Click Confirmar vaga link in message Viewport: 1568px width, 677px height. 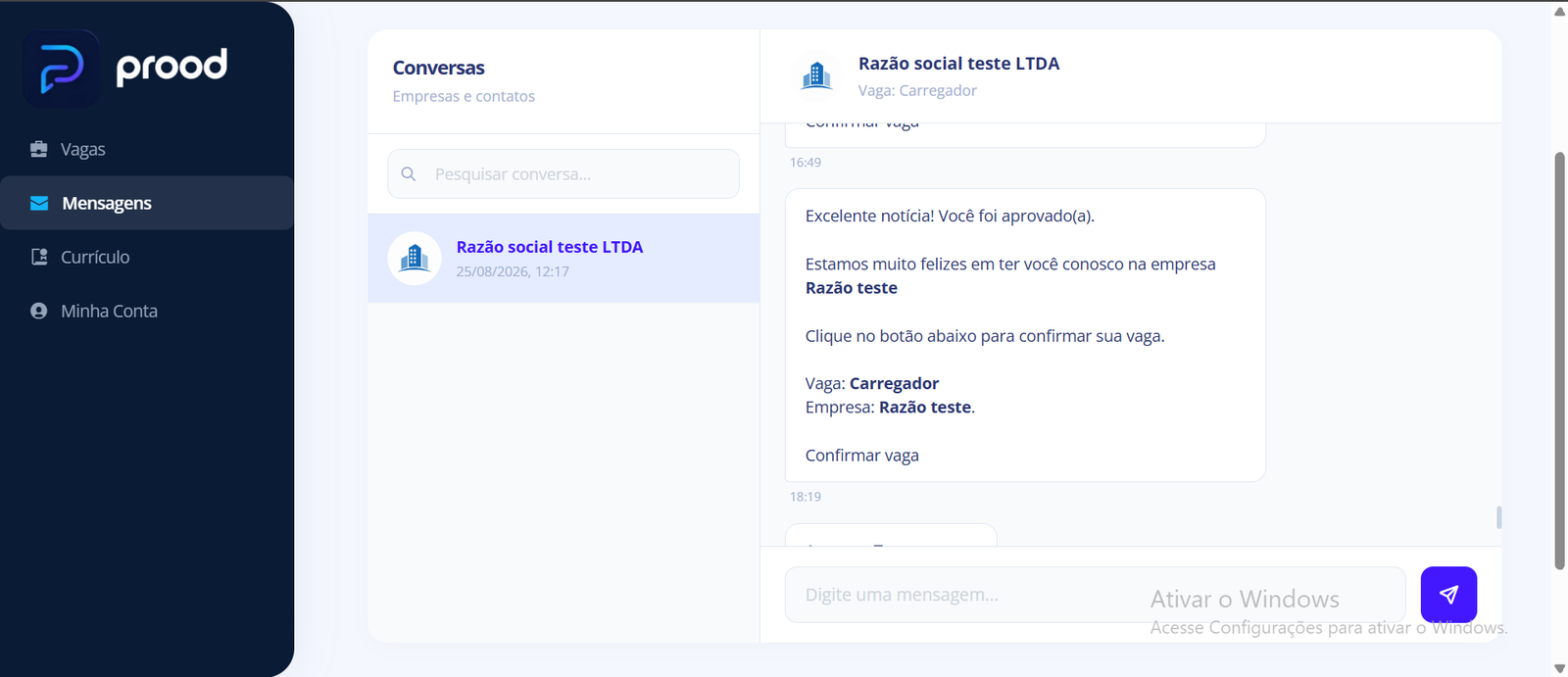[x=862, y=456]
